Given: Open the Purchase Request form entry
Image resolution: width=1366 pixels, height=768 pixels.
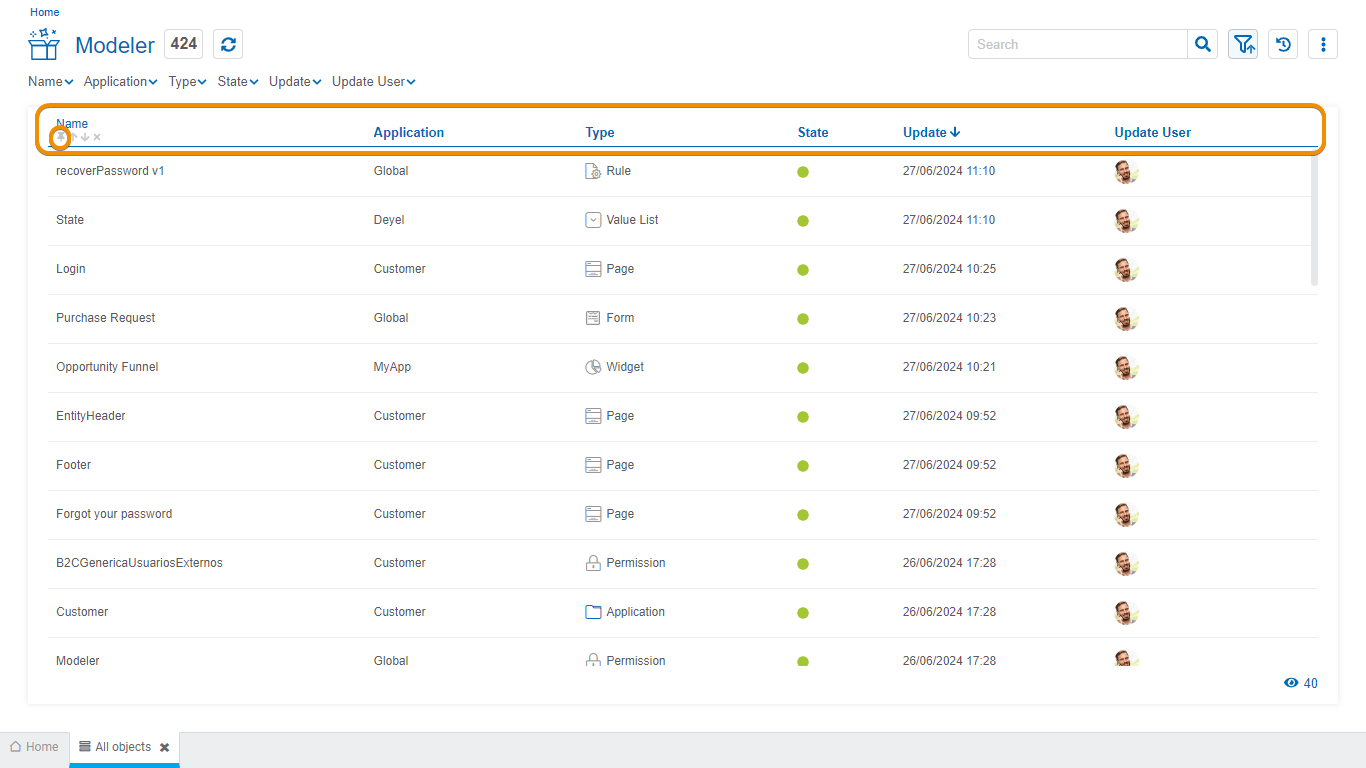Looking at the screenshot, I should [106, 318].
